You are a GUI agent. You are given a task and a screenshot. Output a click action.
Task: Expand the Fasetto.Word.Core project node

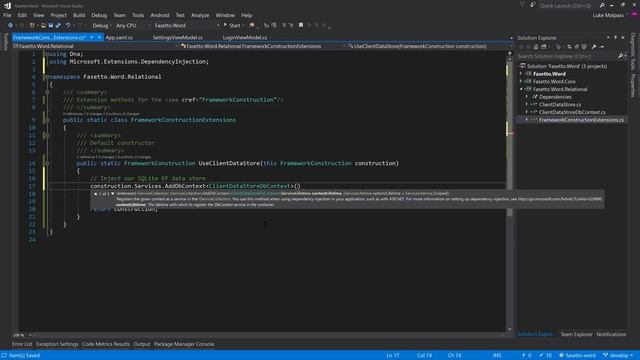click(x=521, y=82)
